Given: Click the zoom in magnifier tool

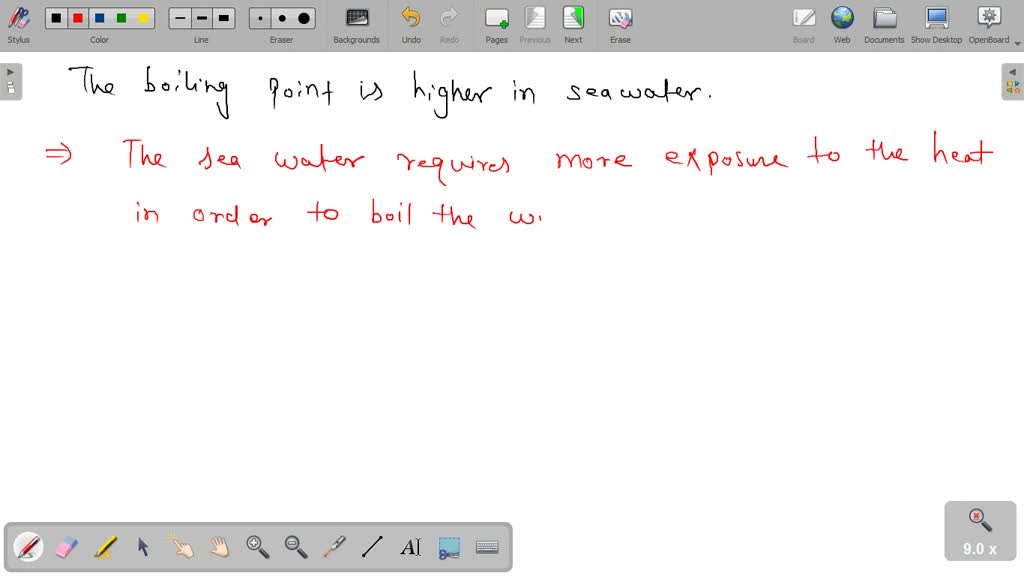Looking at the screenshot, I should click(x=258, y=547).
